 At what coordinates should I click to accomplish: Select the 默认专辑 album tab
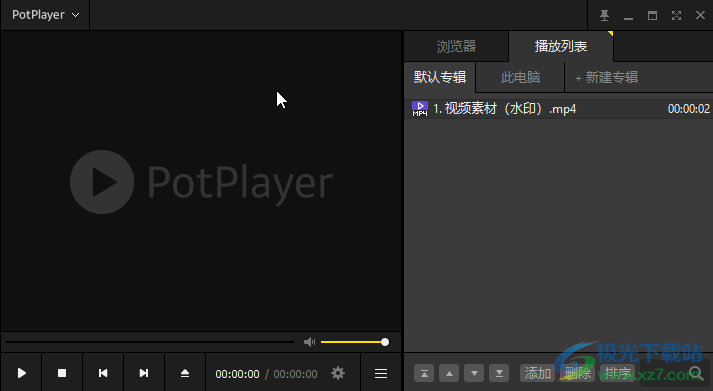(x=440, y=77)
